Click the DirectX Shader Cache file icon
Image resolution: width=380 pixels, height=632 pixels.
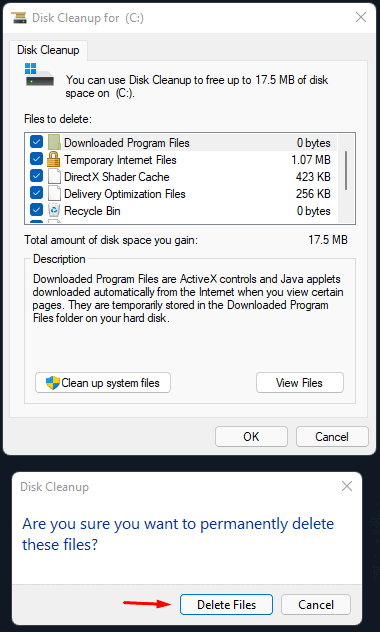(x=54, y=177)
